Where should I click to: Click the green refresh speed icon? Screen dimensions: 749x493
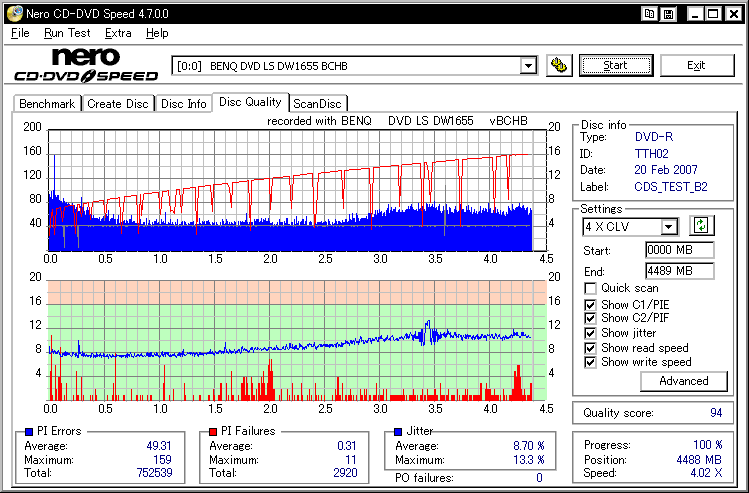pos(701,225)
